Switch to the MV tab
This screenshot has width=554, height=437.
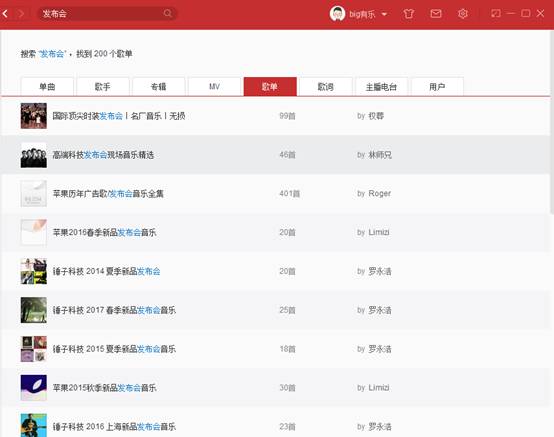click(214, 87)
